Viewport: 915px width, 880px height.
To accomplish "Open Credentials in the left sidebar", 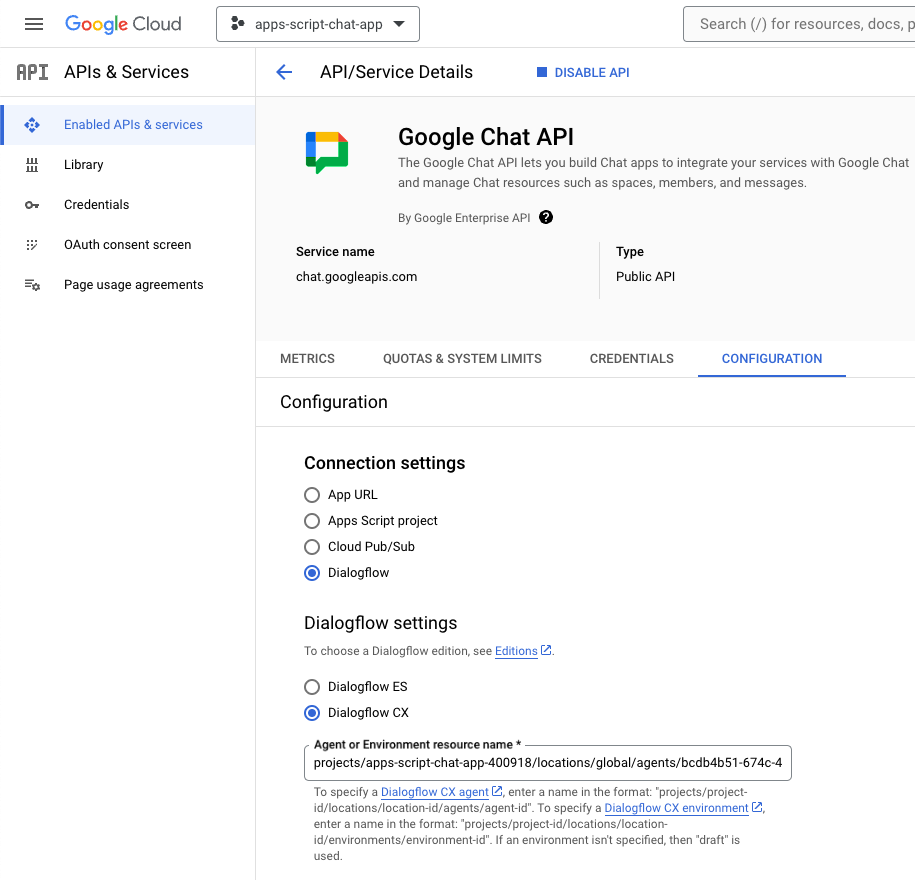I will click(x=96, y=205).
